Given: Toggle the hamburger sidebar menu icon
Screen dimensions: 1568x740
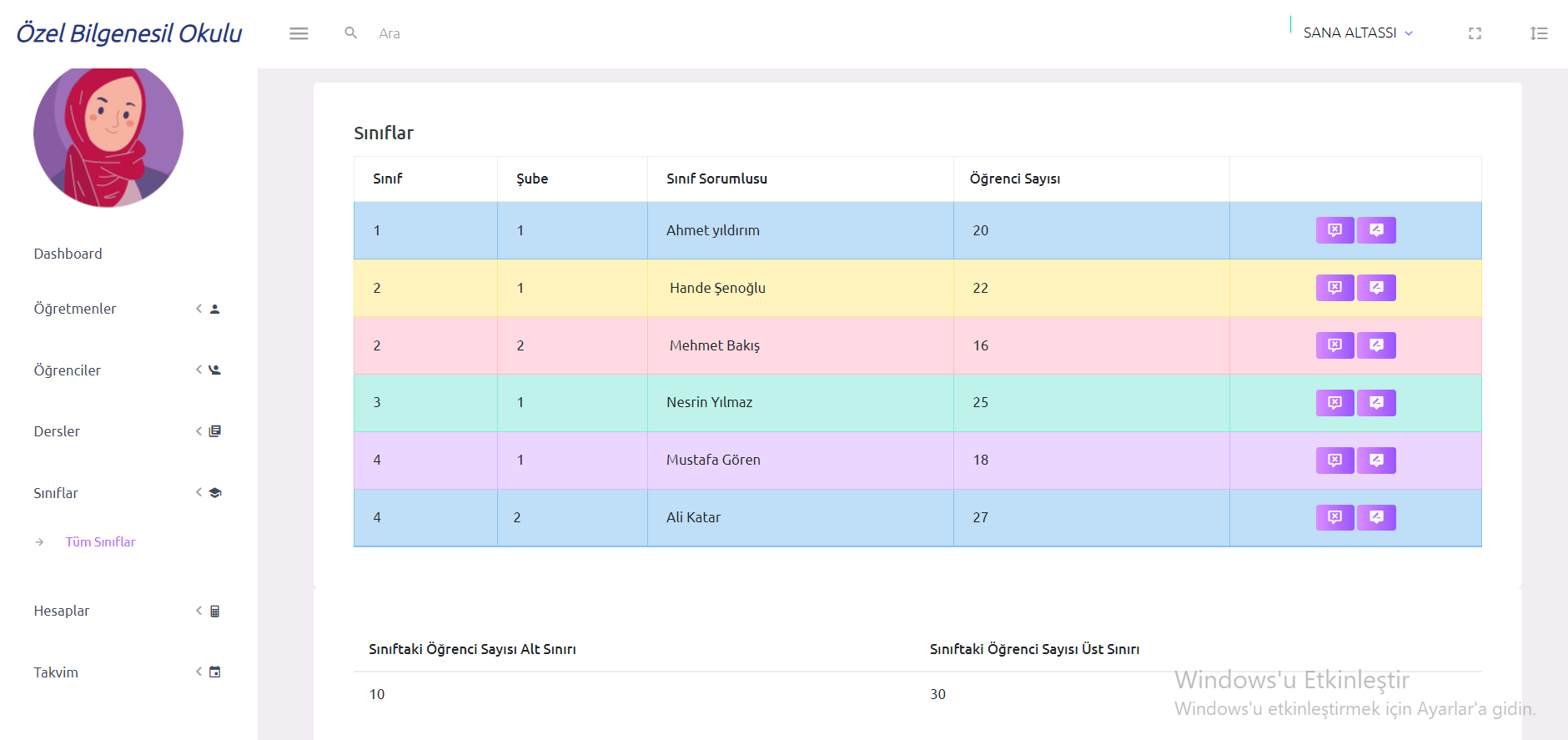Looking at the screenshot, I should (299, 33).
